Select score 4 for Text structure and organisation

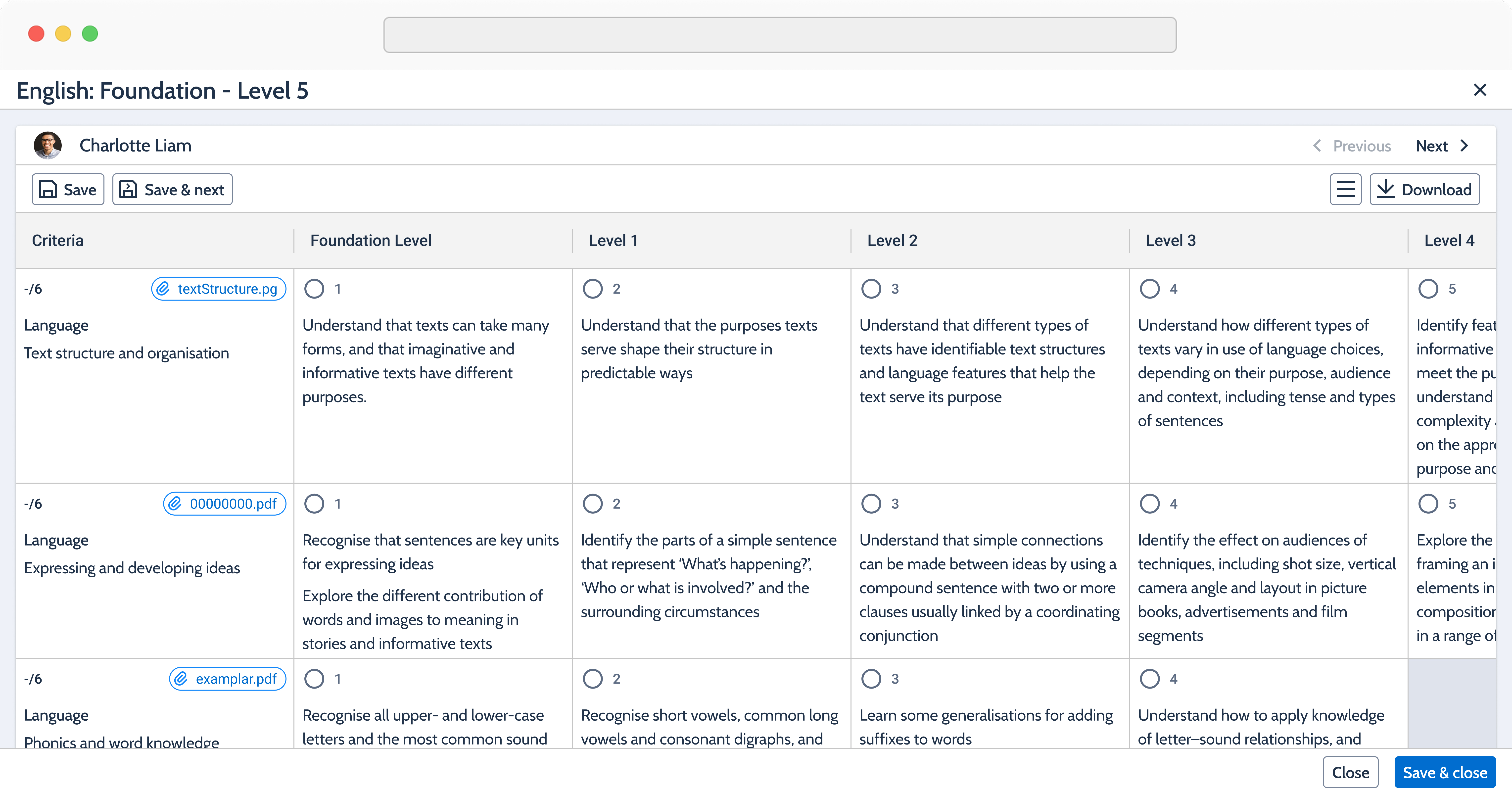[x=1150, y=289]
